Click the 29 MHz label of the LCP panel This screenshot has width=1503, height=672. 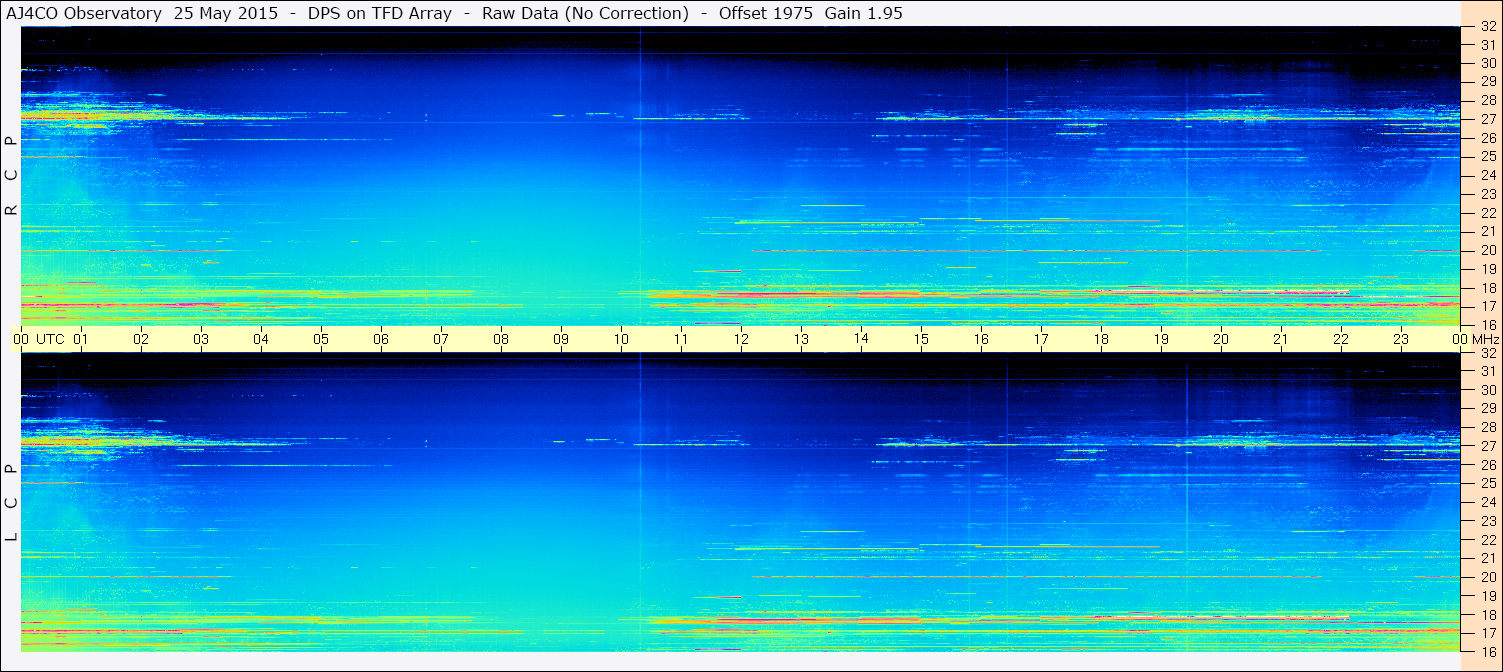[1488, 408]
